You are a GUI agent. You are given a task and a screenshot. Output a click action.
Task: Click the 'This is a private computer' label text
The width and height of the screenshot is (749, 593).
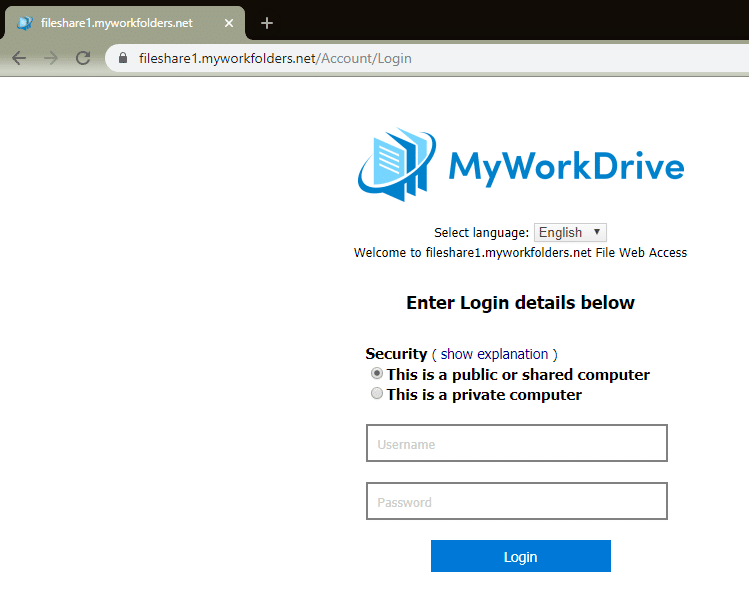[484, 395]
